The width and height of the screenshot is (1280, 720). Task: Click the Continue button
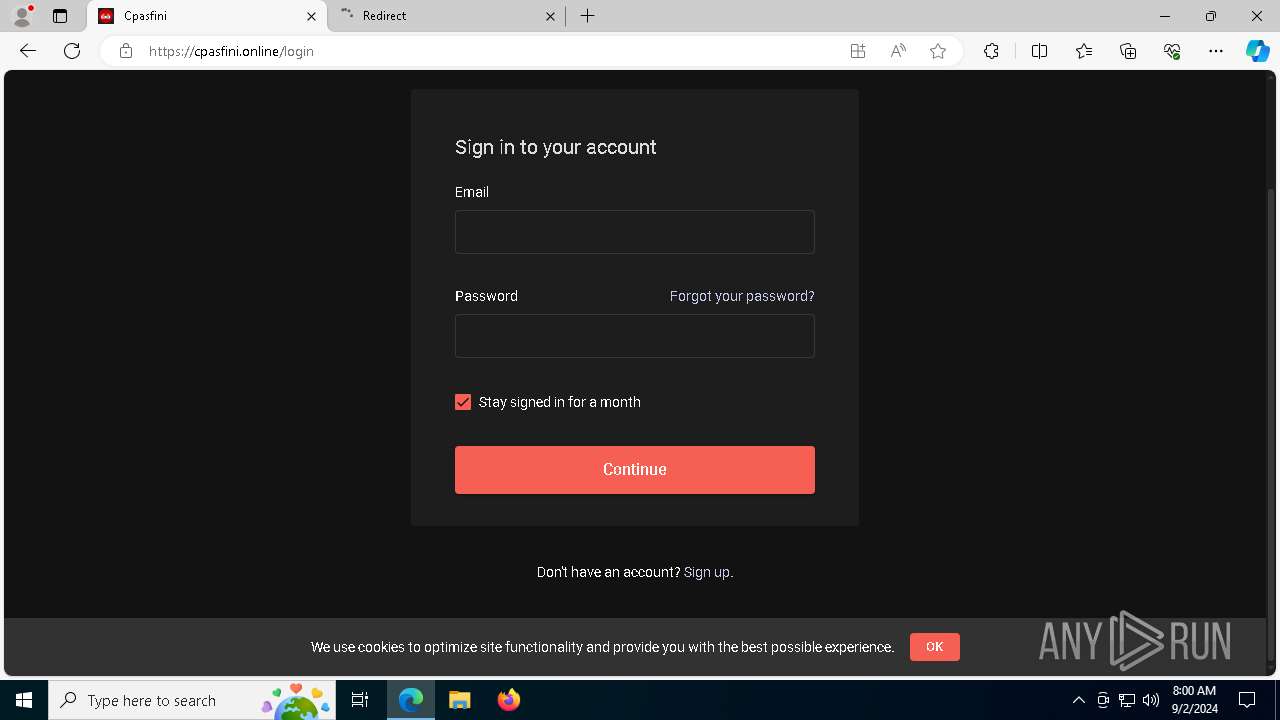click(635, 470)
